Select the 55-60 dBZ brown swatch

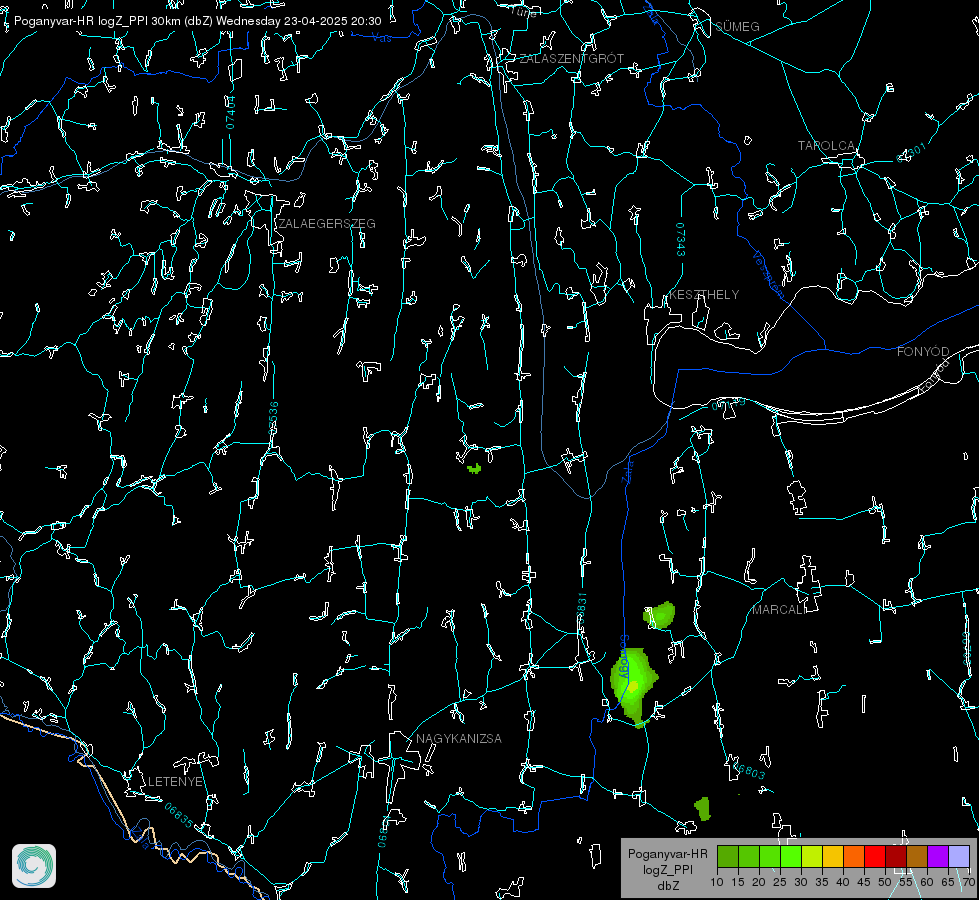click(x=917, y=856)
